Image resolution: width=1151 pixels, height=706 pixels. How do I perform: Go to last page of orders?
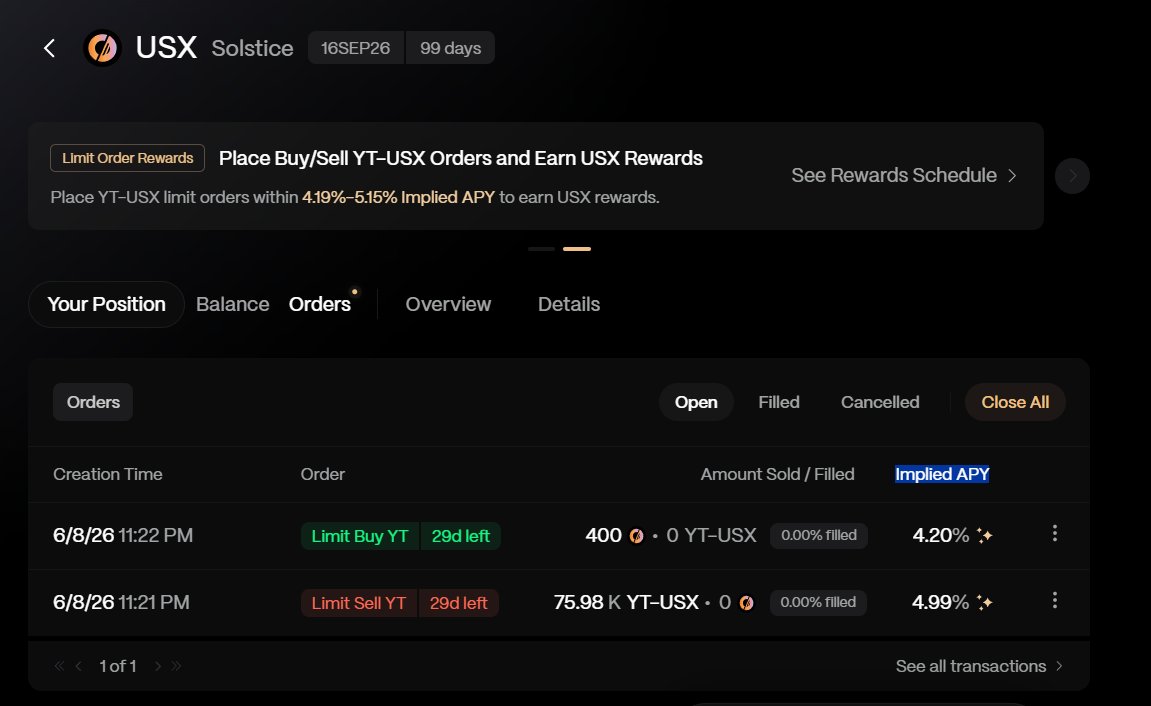pyautogui.click(x=176, y=666)
